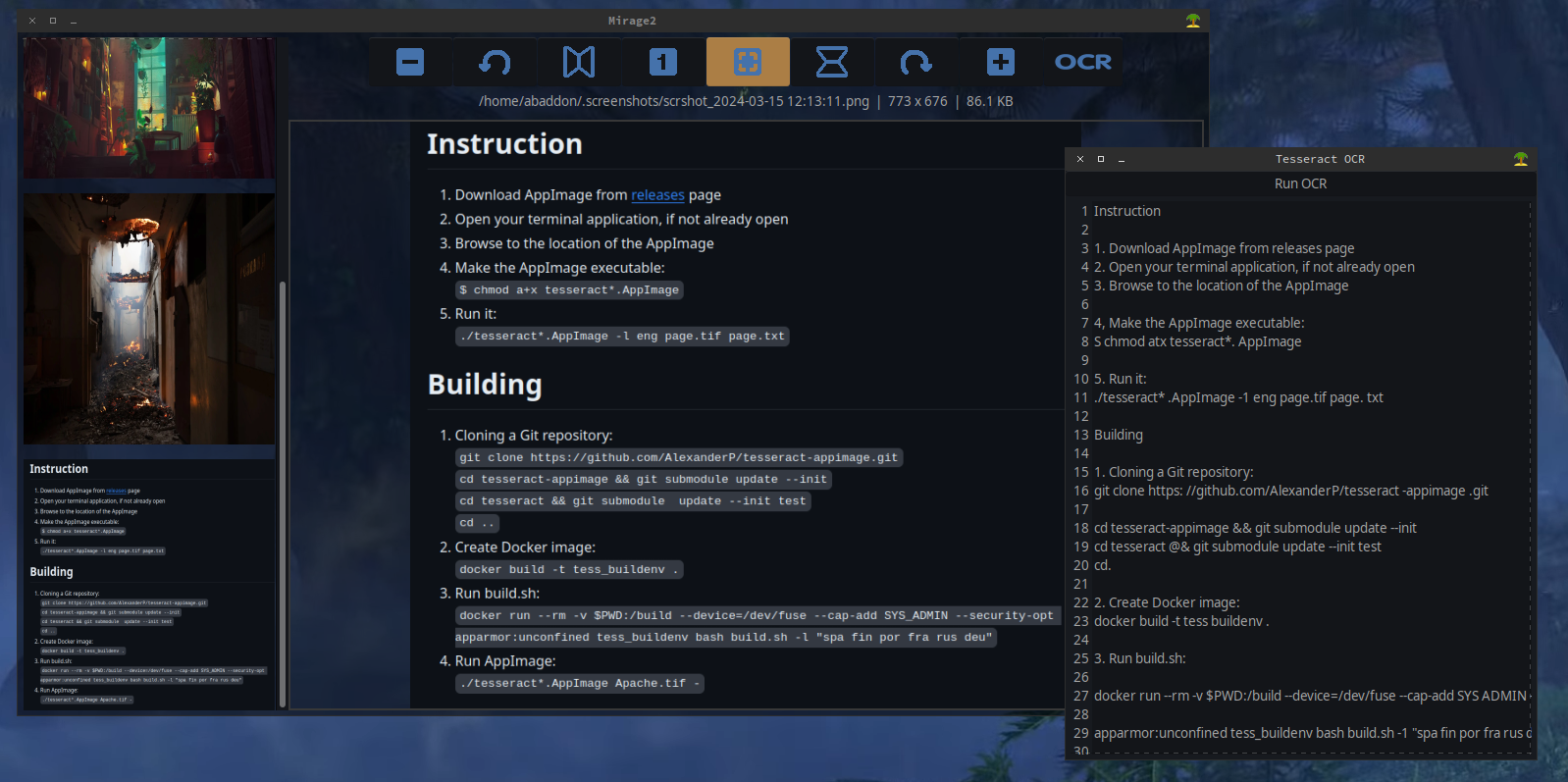
Task: Flip the image vertically
Action: pyautogui.click(x=832, y=62)
